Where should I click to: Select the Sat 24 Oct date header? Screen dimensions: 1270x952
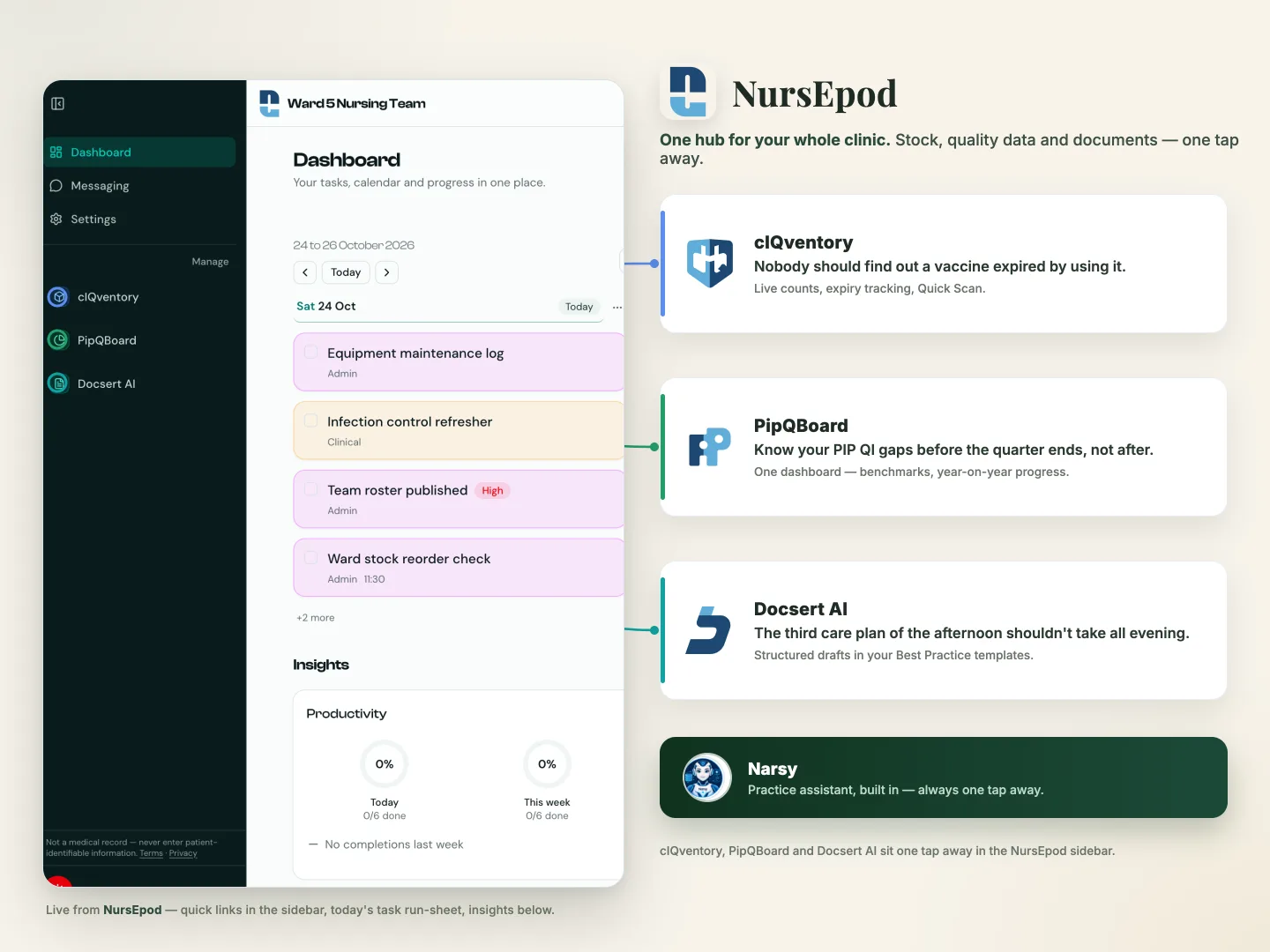tap(326, 307)
